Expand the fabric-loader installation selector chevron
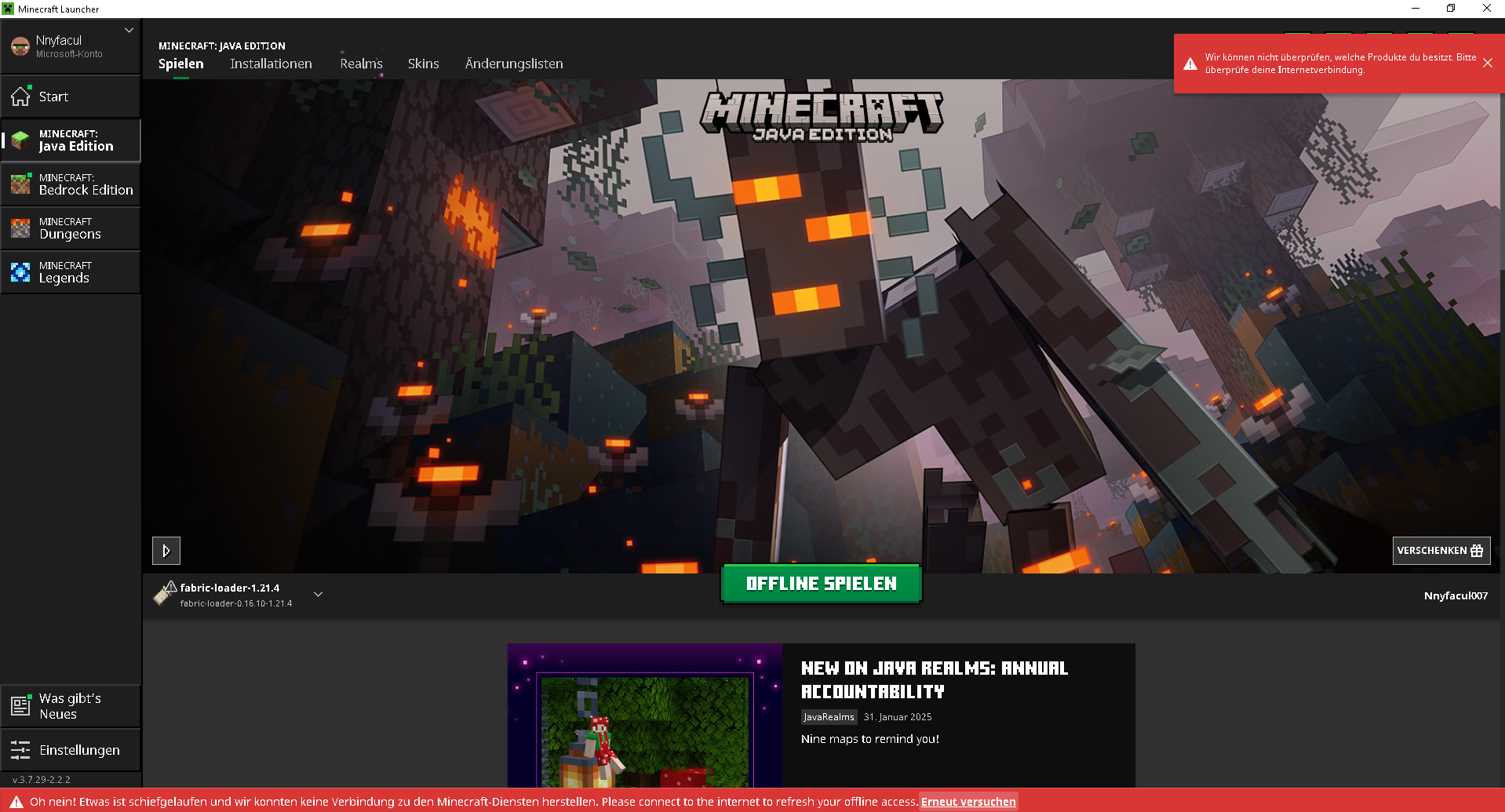Image resolution: width=1505 pixels, height=812 pixels. (318, 594)
